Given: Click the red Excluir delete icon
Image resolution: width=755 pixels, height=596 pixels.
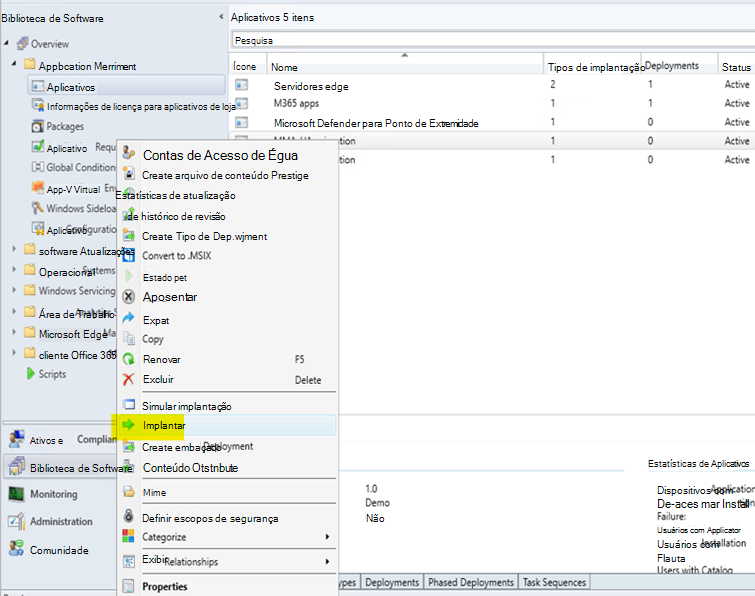Looking at the screenshot, I should click(128, 379).
